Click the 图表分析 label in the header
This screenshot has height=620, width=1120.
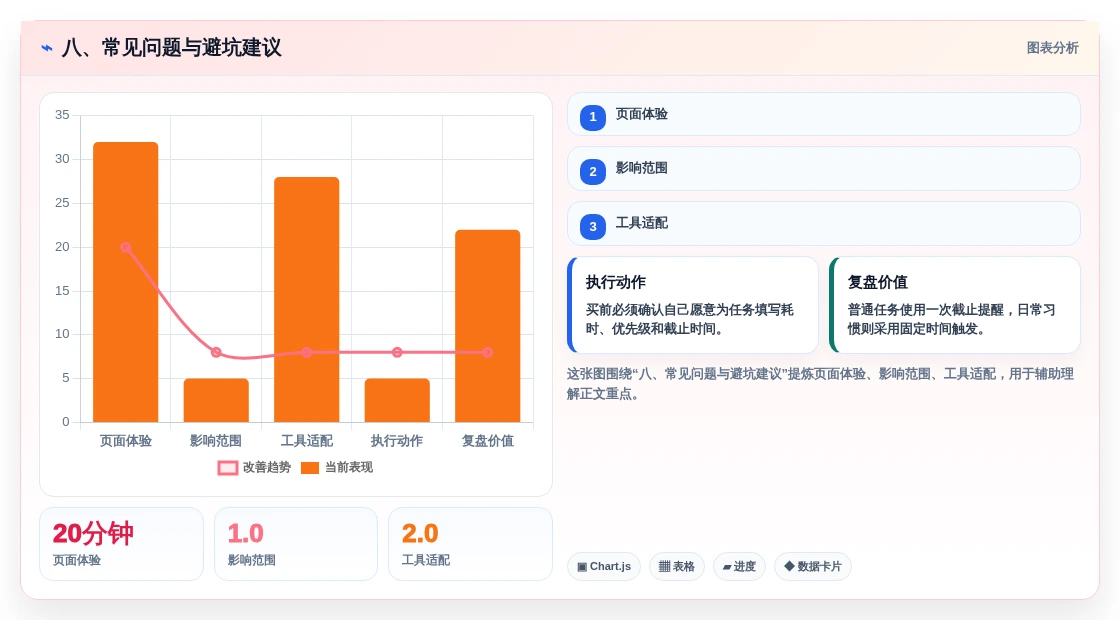click(1052, 48)
